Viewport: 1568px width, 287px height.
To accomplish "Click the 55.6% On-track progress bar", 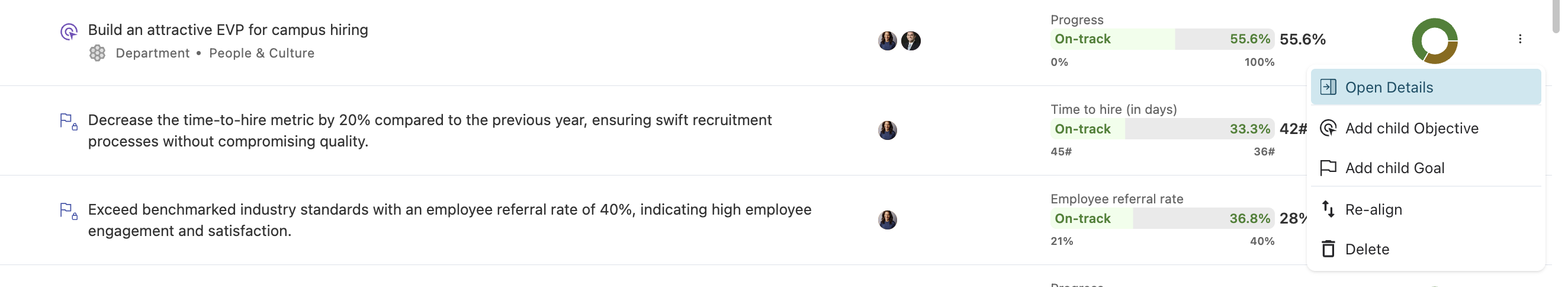I will coord(1161,39).
